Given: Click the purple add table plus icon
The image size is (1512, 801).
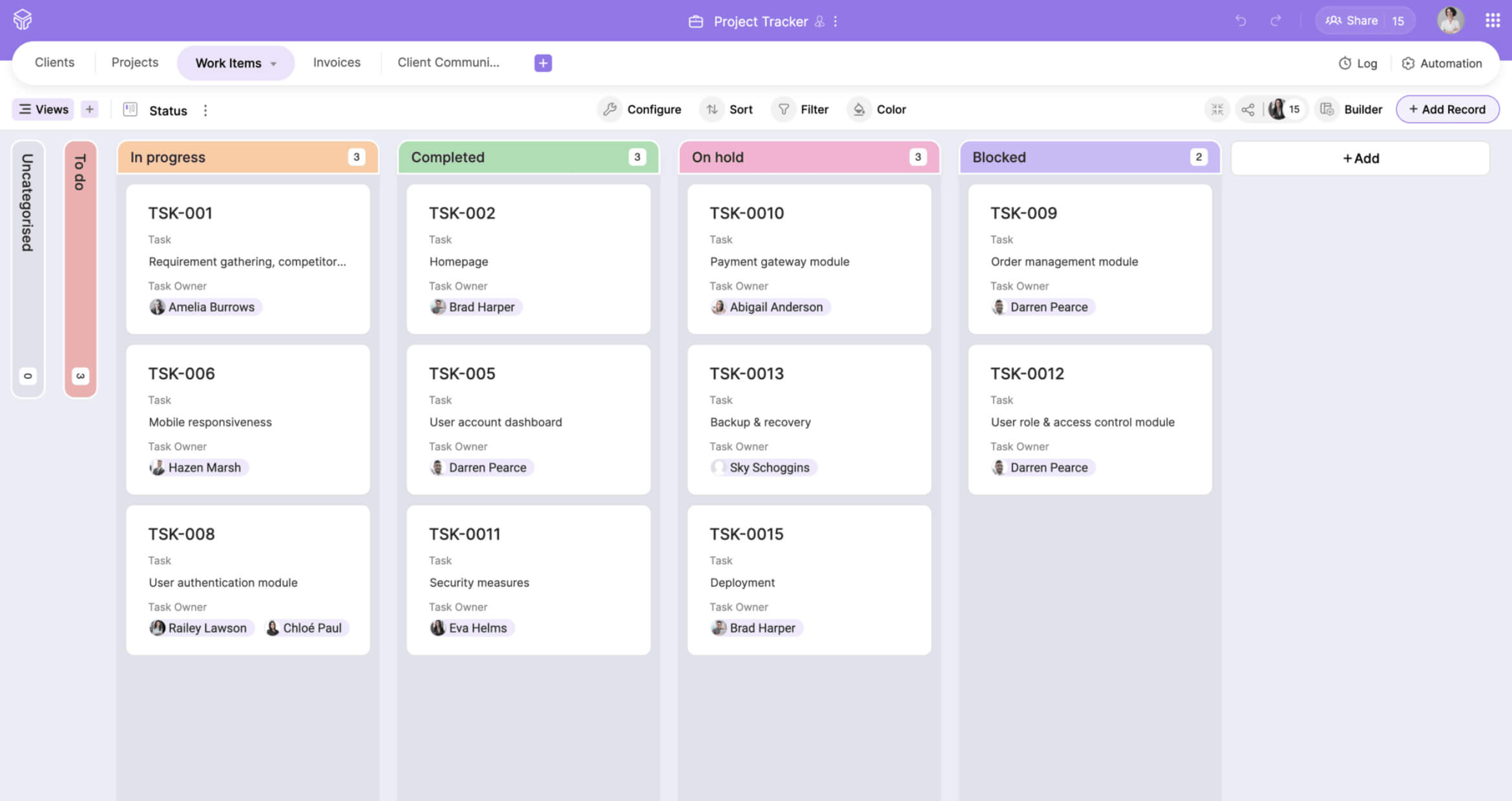Looking at the screenshot, I should coord(543,63).
